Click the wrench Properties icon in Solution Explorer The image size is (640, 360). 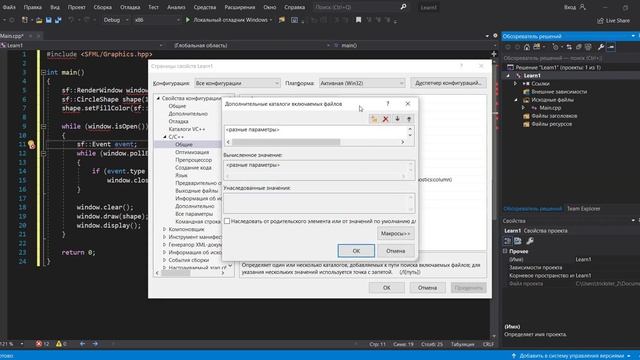pos(601,47)
